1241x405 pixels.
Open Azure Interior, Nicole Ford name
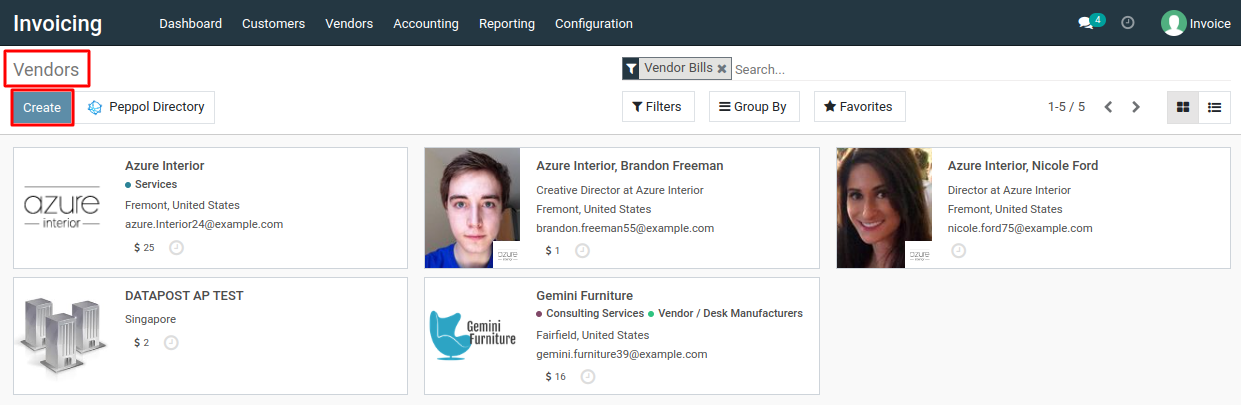[x=1023, y=166]
